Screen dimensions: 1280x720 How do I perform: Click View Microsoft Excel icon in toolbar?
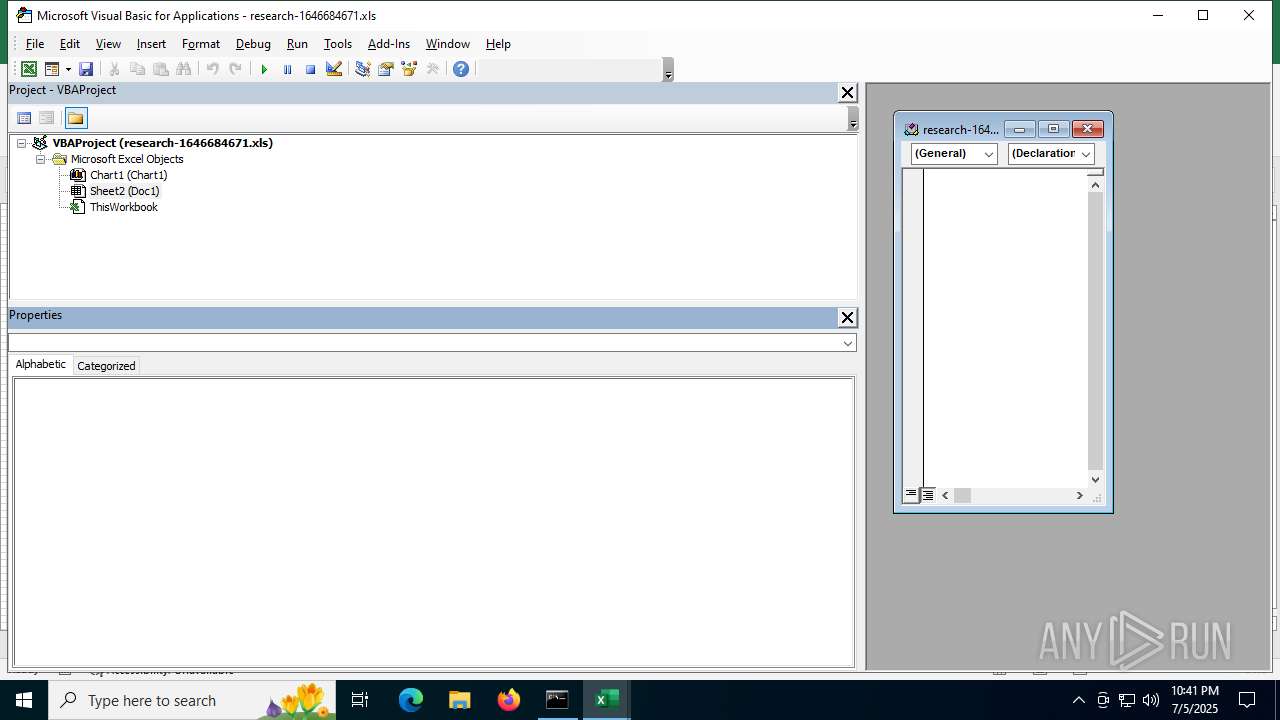pos(29,69)
